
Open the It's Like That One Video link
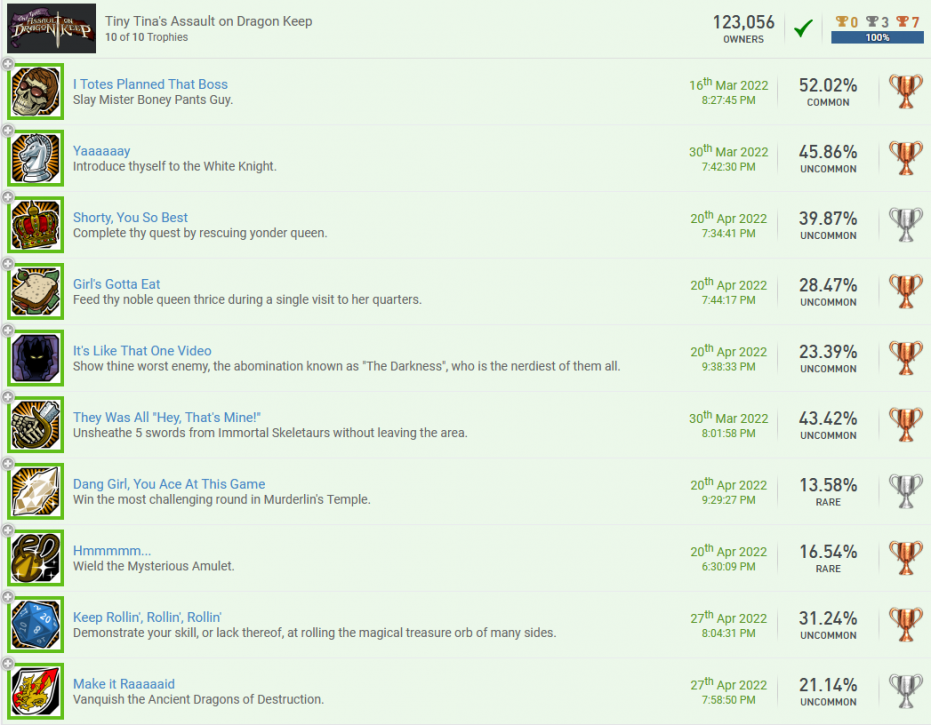[x=142, y=351]
